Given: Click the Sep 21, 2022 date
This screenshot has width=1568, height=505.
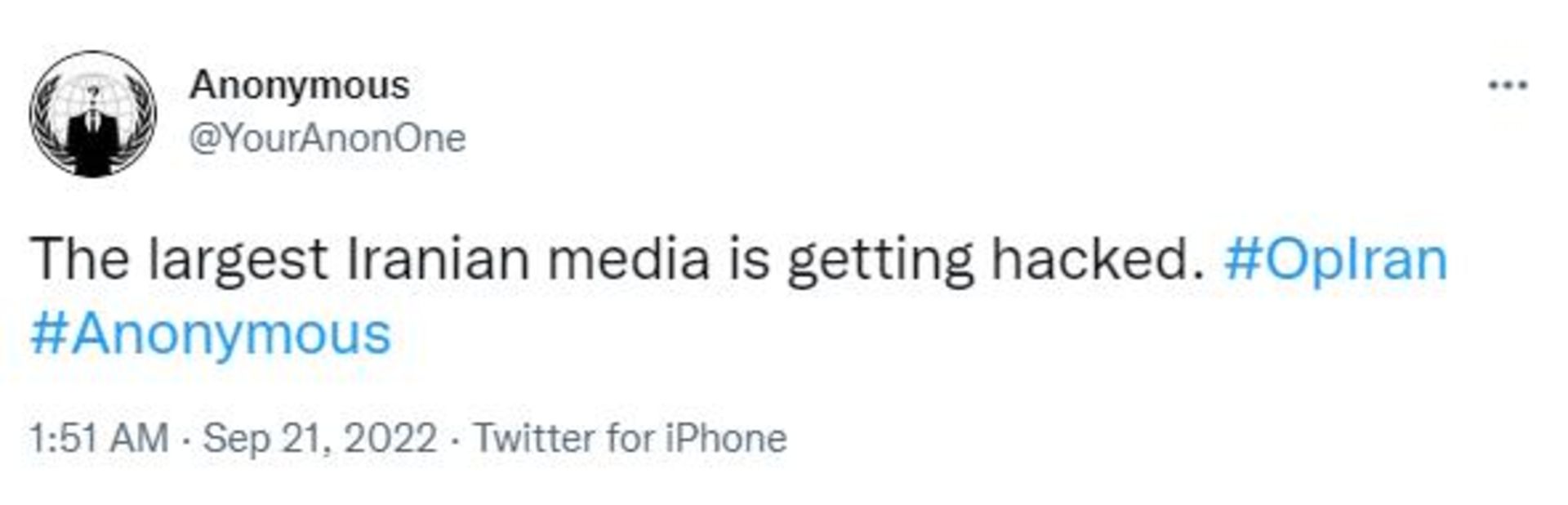Looking at the screenshot, I should click(x=319, y=439).
